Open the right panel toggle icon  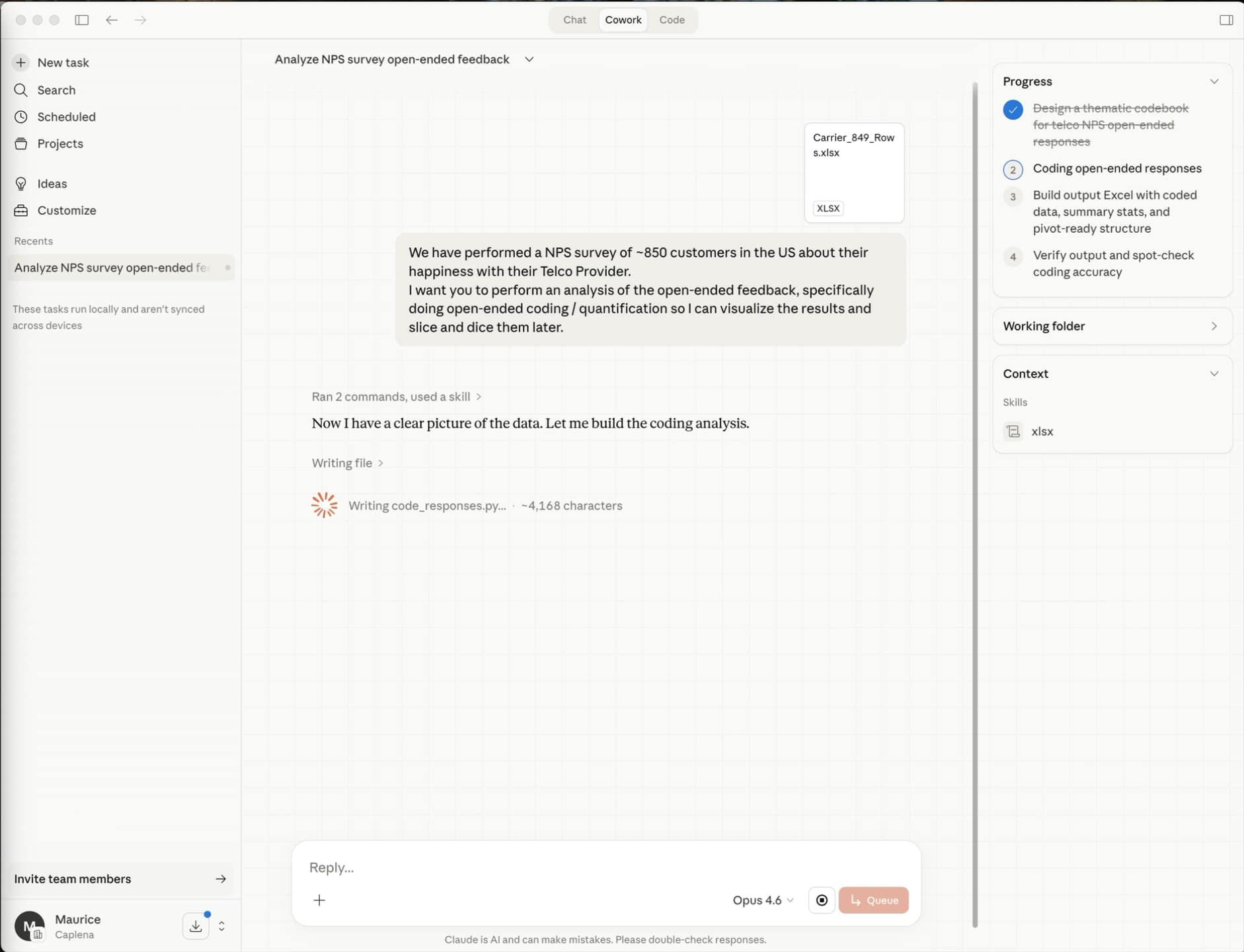1226,20
